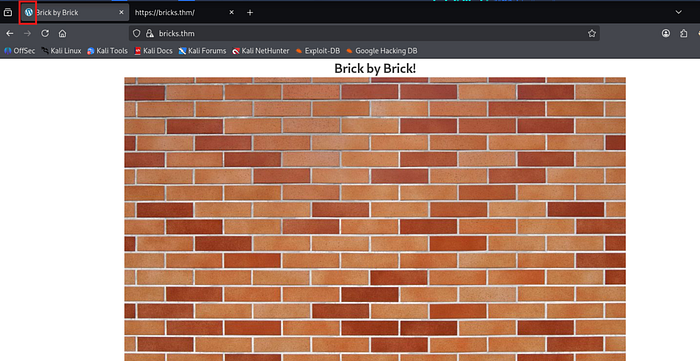View site security padlock information
700x361 pixels.
click(150, 33)
